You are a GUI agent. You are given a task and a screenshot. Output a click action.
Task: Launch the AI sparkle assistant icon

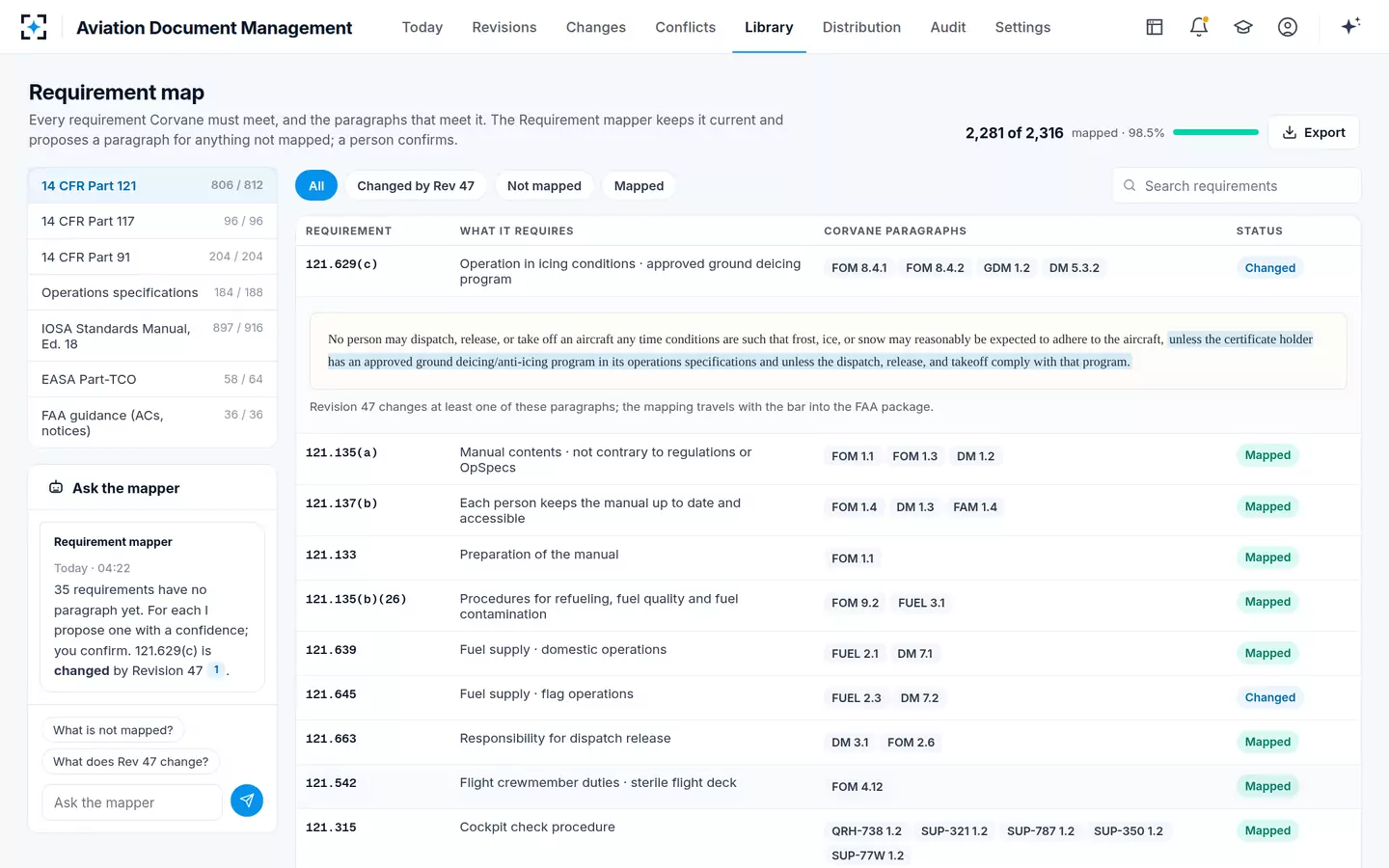tap(1350, 26)
